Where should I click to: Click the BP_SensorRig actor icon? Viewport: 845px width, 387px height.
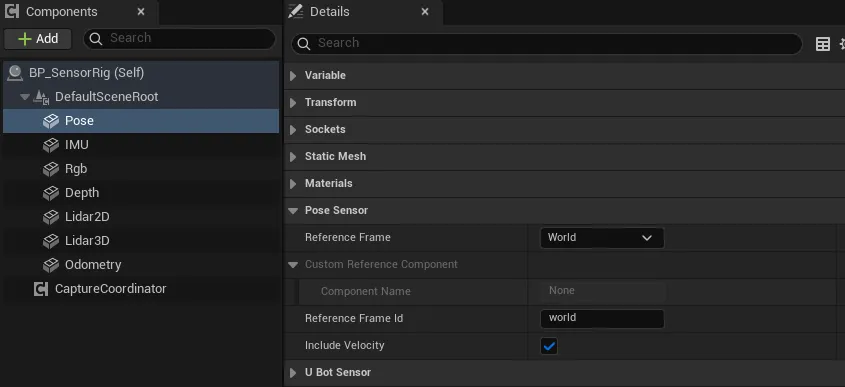(x=15, y=73)
